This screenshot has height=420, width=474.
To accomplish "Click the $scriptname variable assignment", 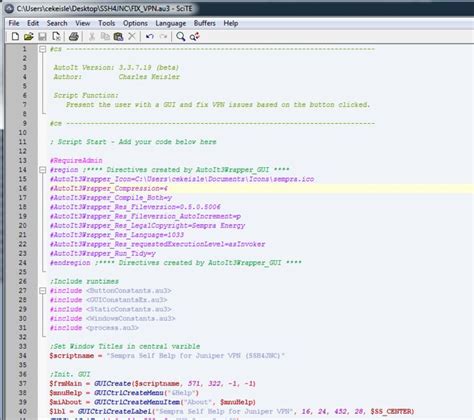I will click(x=167, y=356).
